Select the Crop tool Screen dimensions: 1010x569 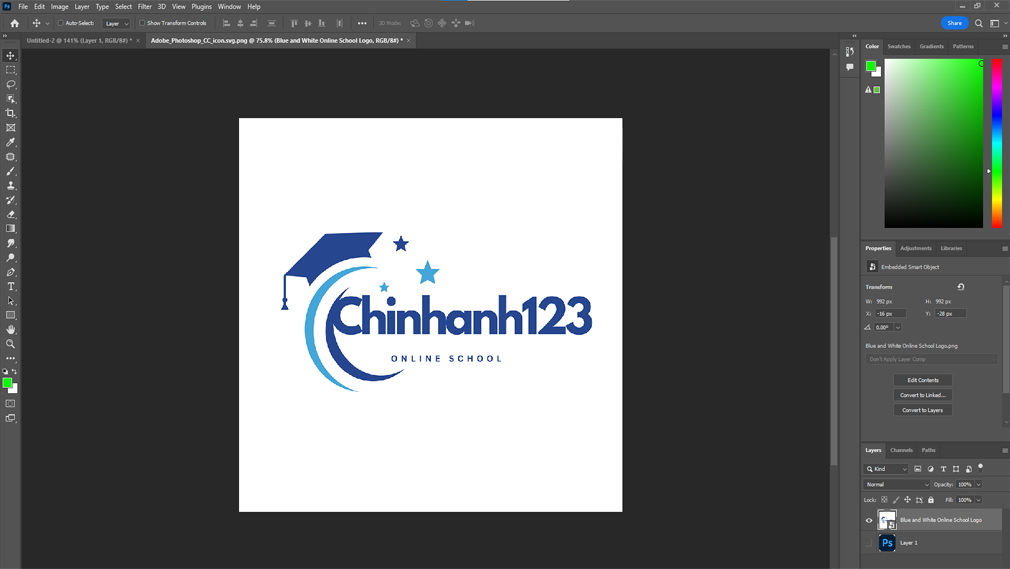10,113
